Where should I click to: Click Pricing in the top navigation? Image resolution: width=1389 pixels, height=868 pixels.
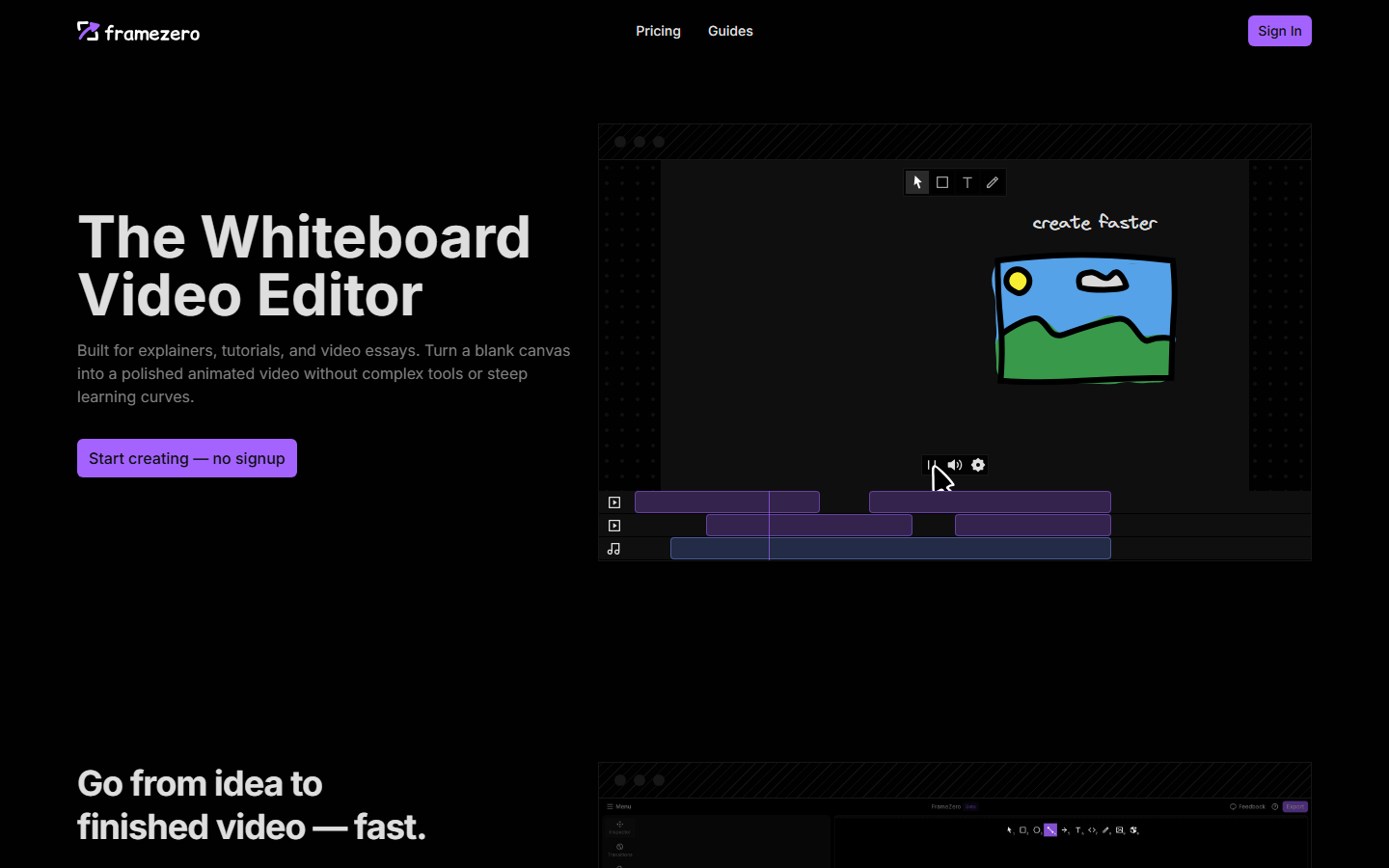[x=658, y=31]
